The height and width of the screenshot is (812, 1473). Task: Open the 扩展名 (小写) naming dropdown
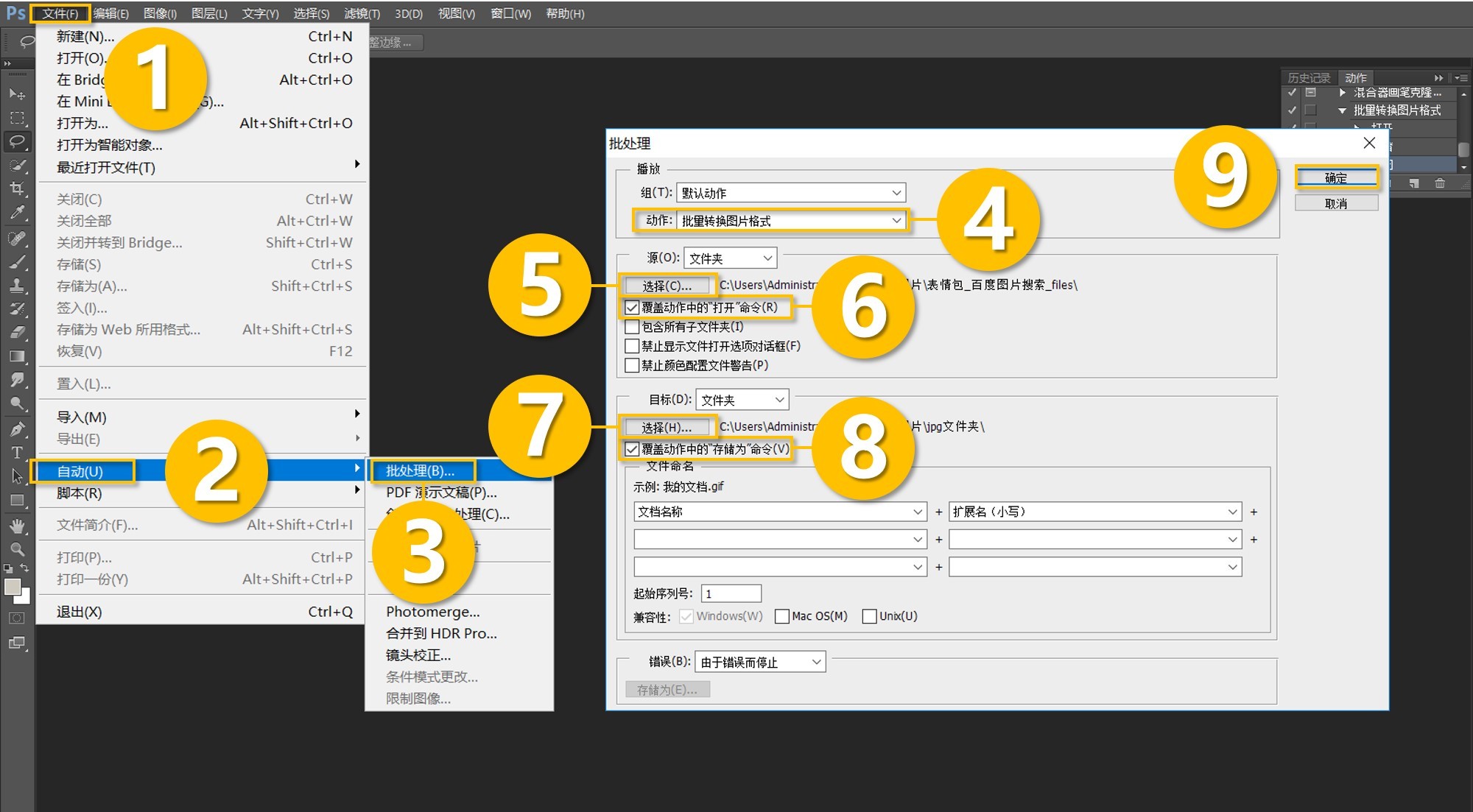pyautogui.click(x=1095, y=512)
